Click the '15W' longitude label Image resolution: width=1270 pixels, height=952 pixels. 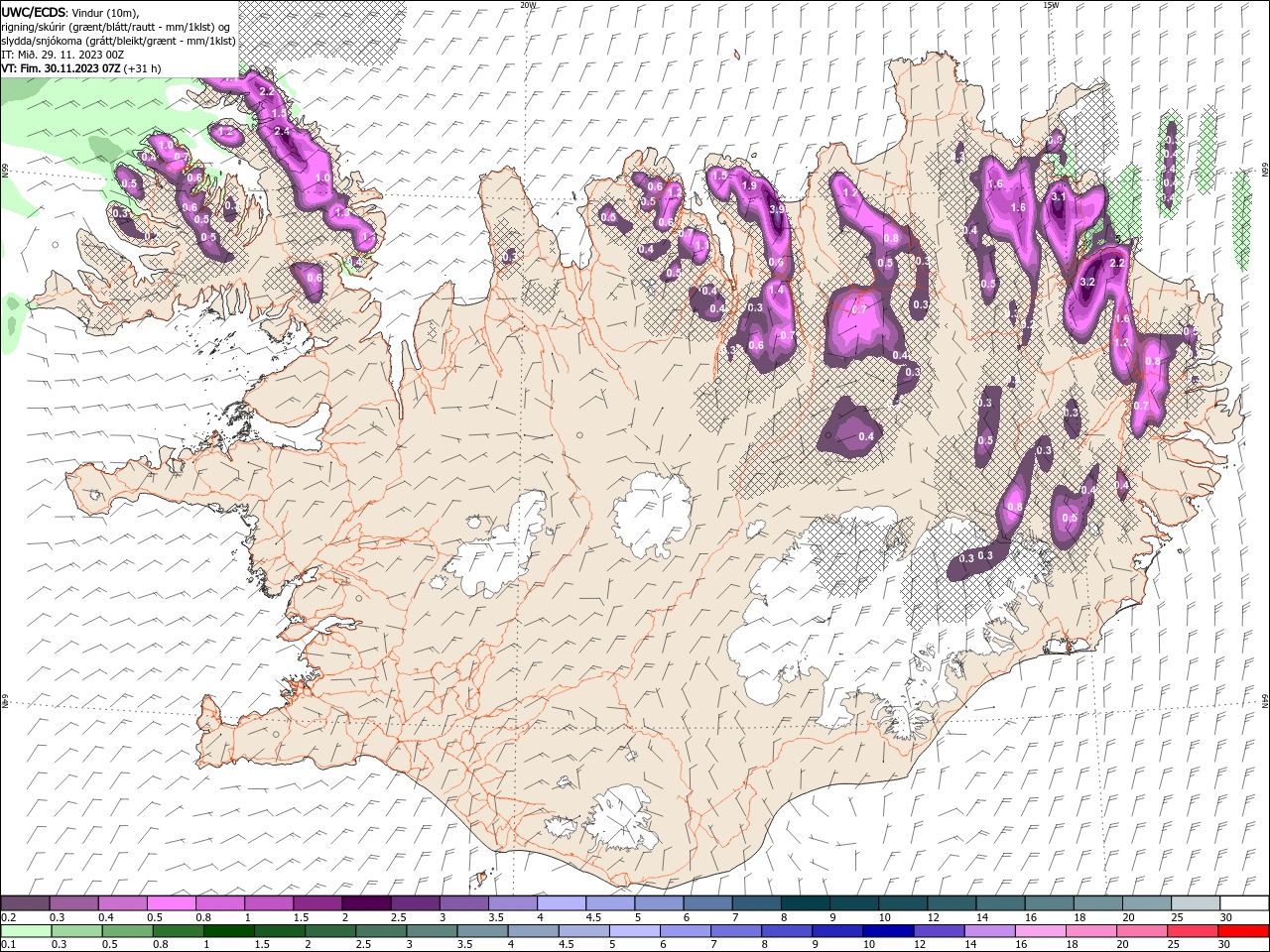tap(1051, 5)
